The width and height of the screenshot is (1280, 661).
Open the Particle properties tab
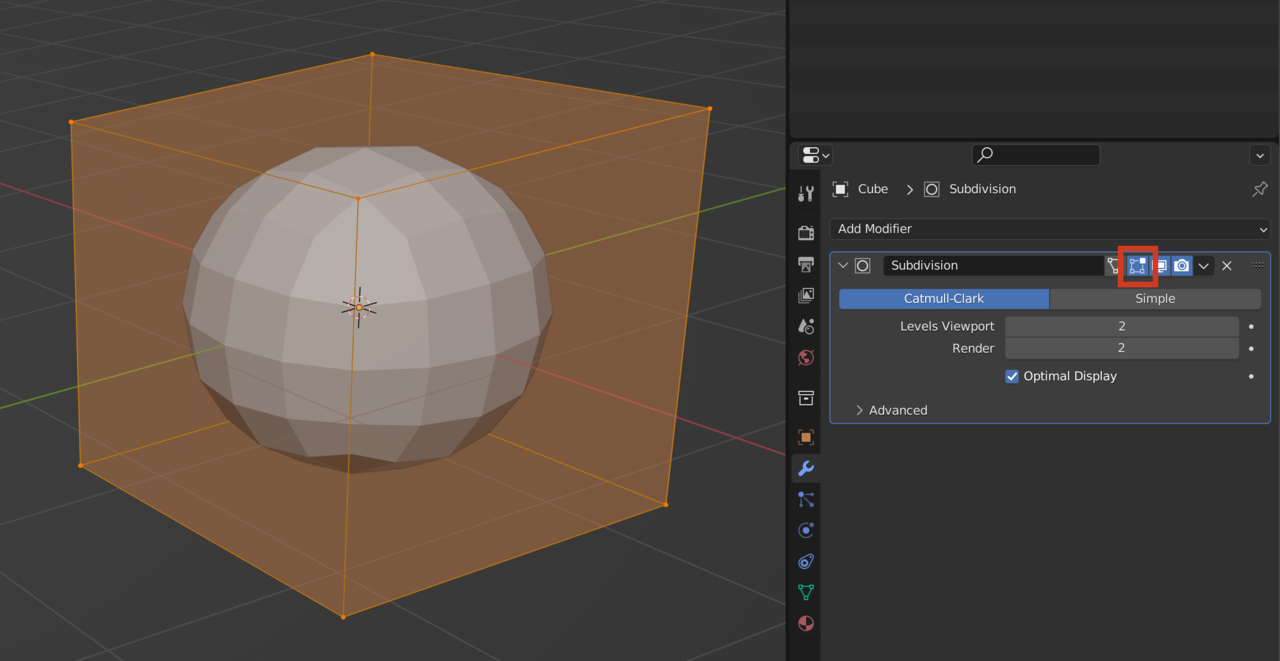805,499
